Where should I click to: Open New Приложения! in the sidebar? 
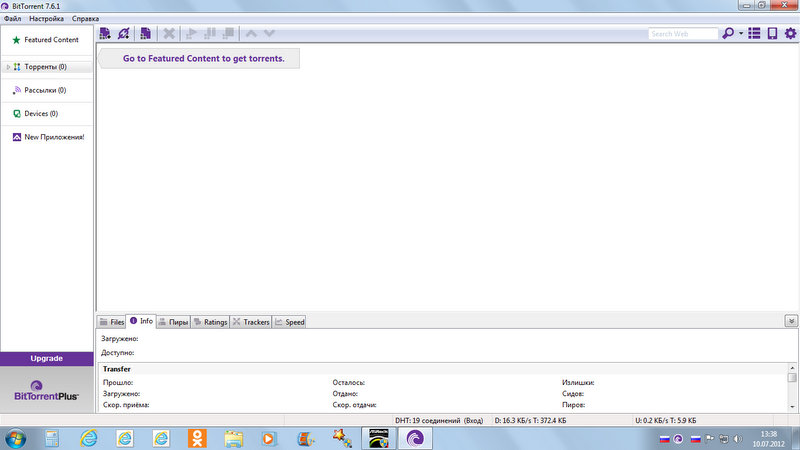(x=47, y=137)
